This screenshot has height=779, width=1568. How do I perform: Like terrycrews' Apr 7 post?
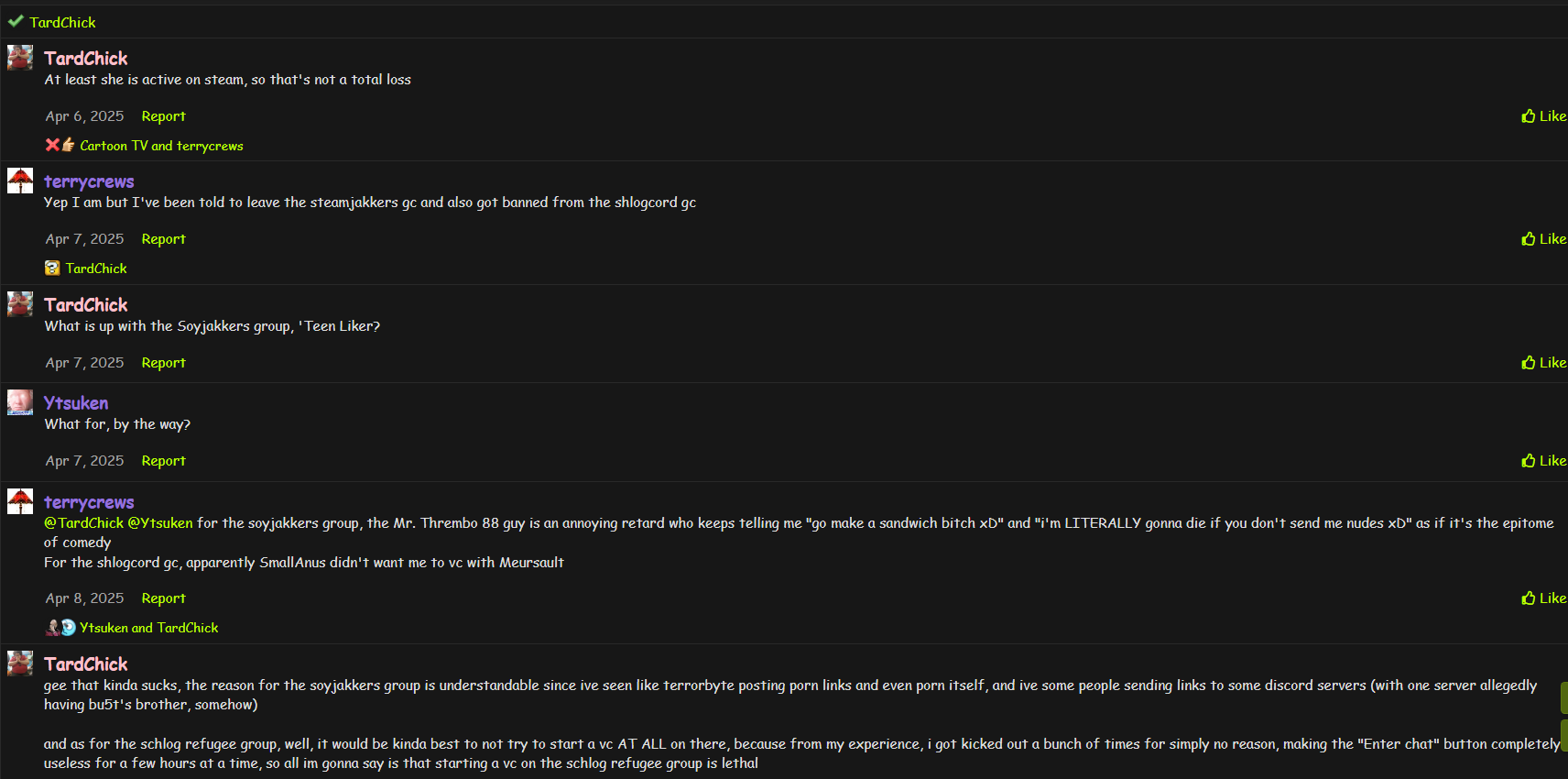pos(1543,239)
